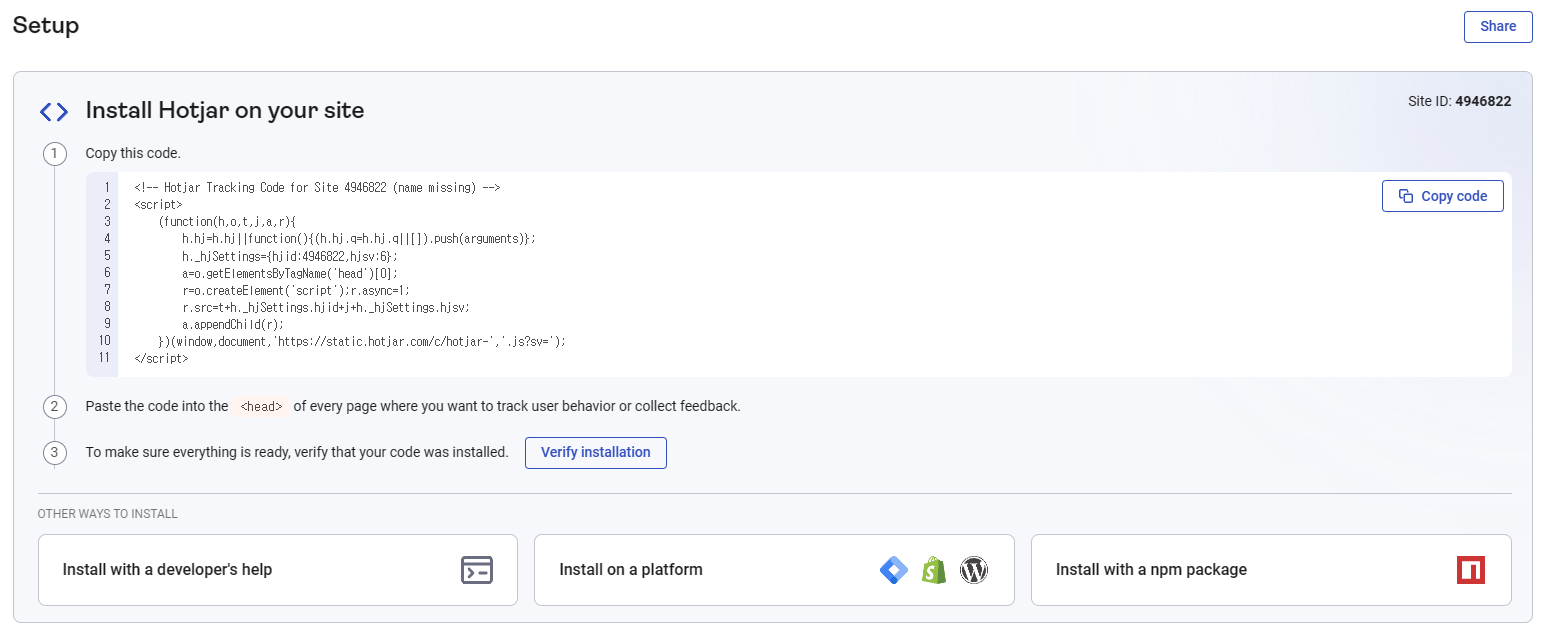The image size is (1545, 632).
Task: Click code line 'a.appendChild(r);'
Action: point(233,323)
